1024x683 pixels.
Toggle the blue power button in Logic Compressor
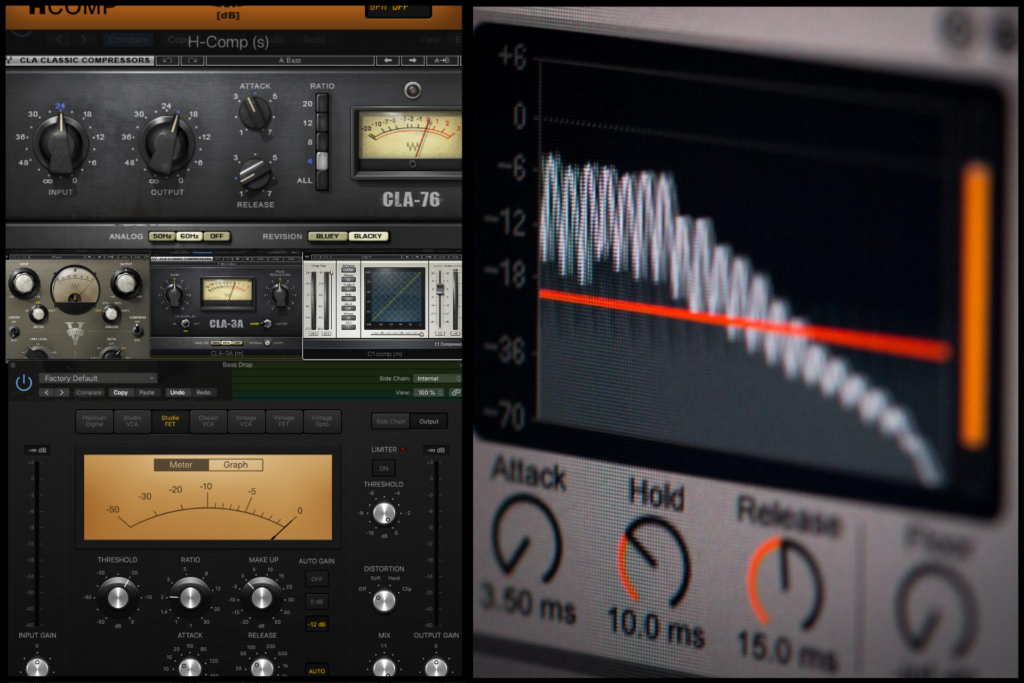click(x=24, y=383)
